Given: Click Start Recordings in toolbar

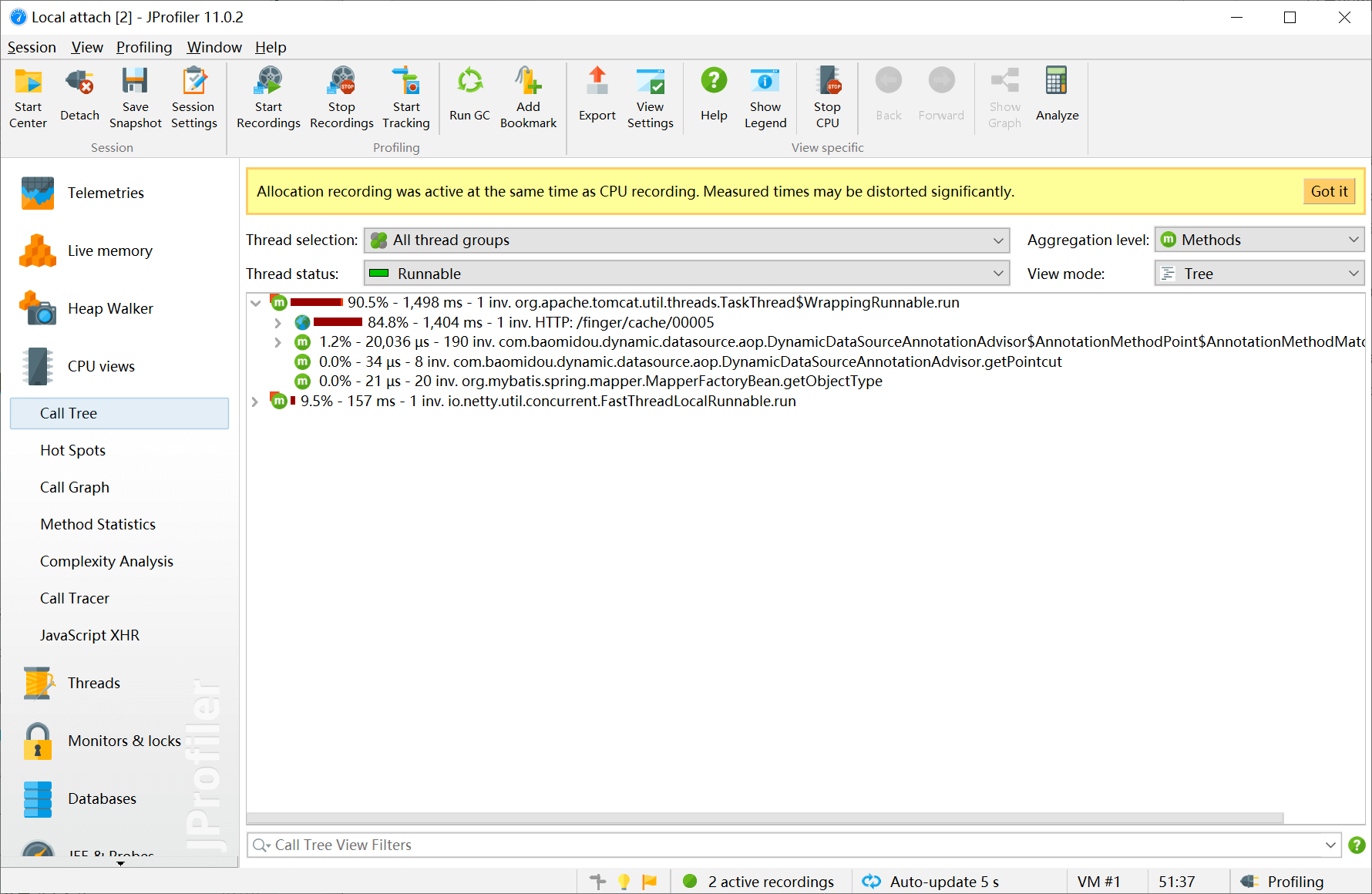Looking at the screenshot, I should 268,99.
